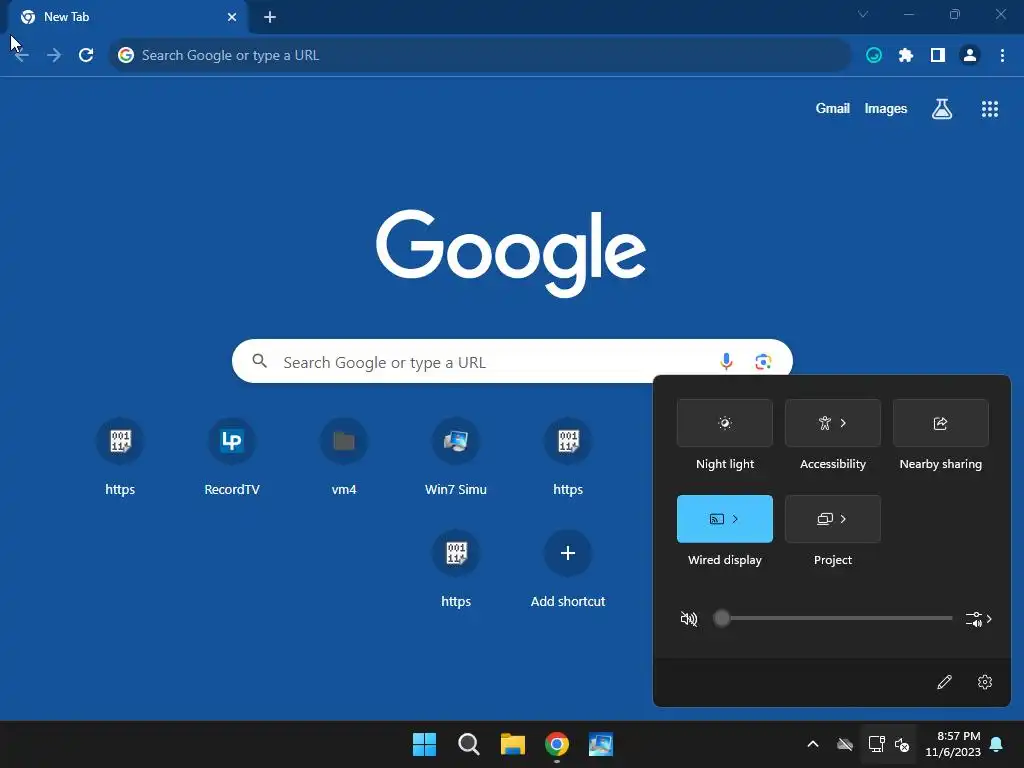
Task: Open sound output selector next to volume slider
Action: click(978, 618)
